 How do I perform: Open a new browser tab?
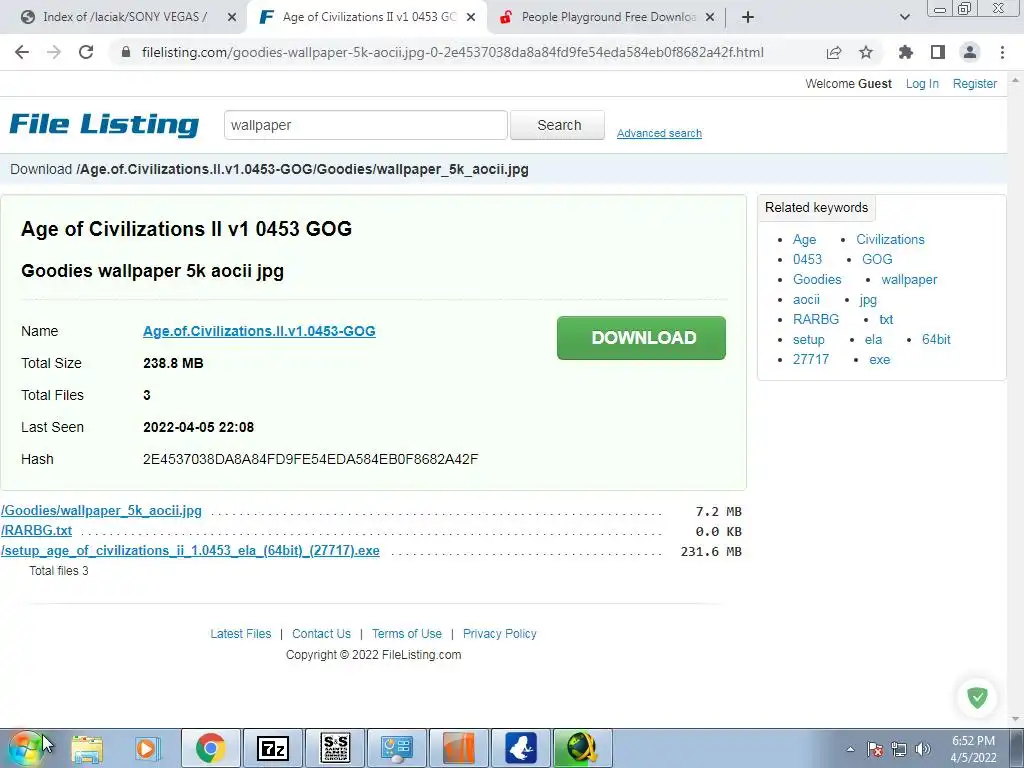[748, 17]
